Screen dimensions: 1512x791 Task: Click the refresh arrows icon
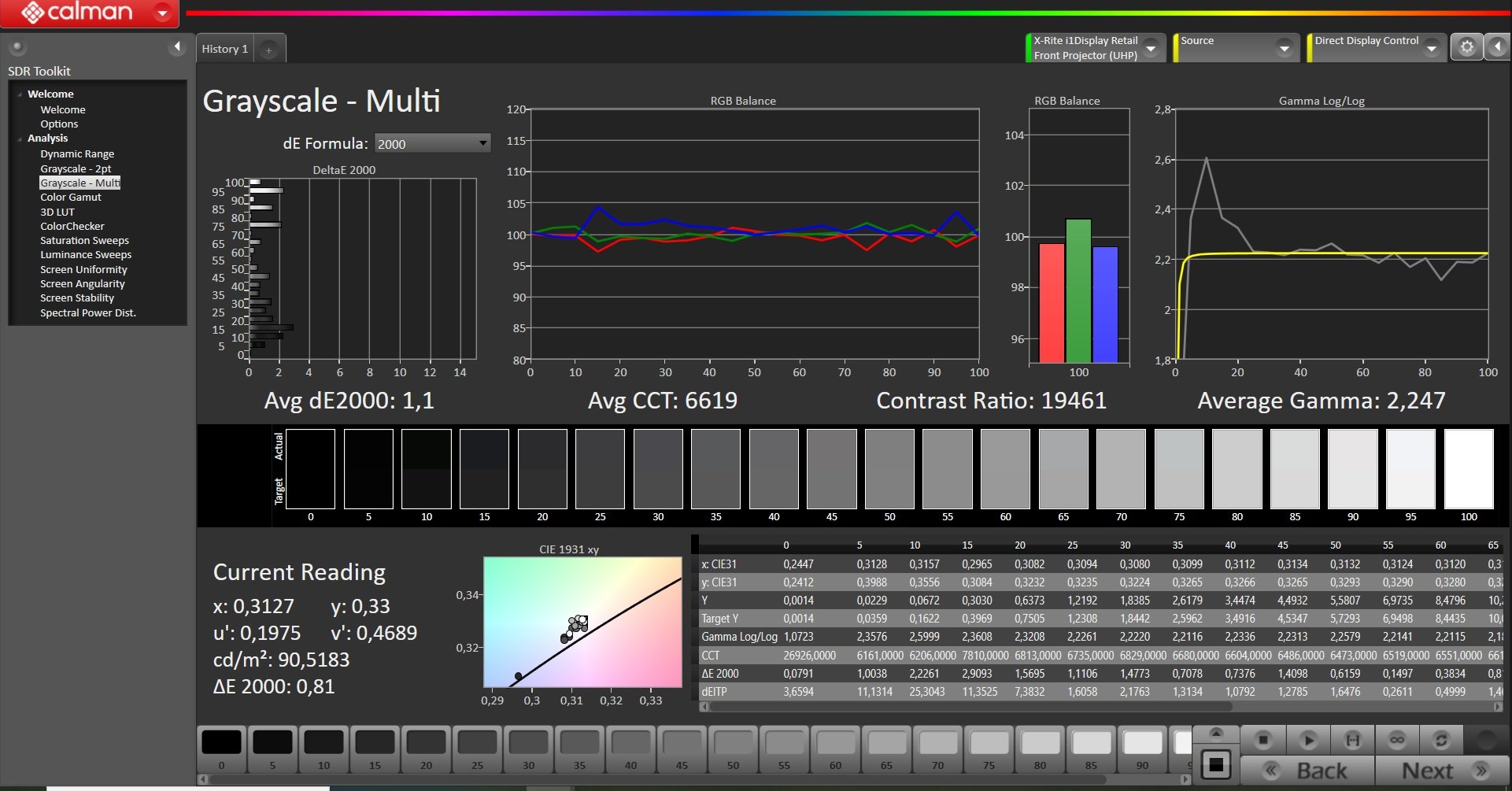click(x=1441, y=740)
